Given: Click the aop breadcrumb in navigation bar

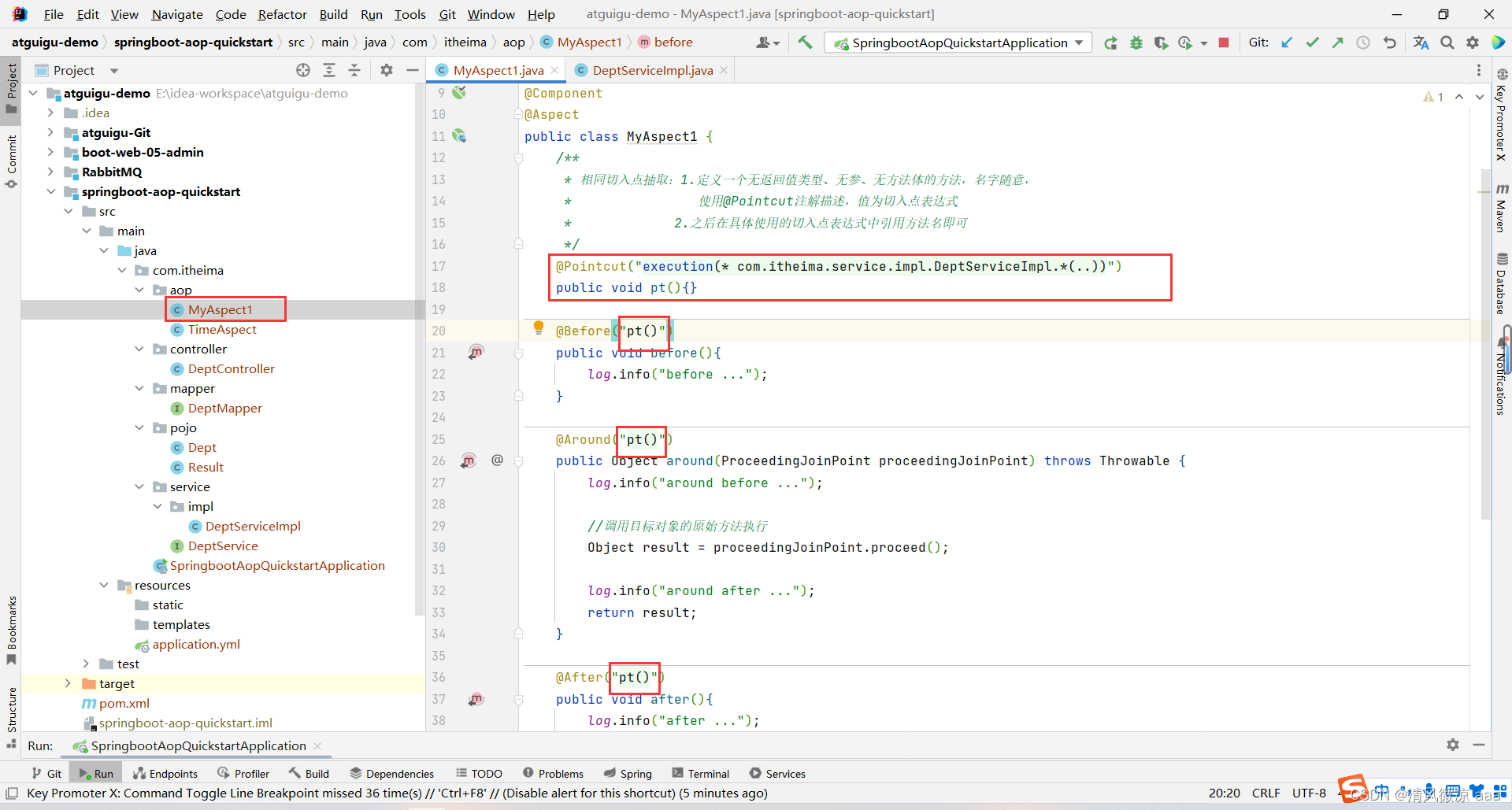Looking at the screenshot, I should point(513,43).
